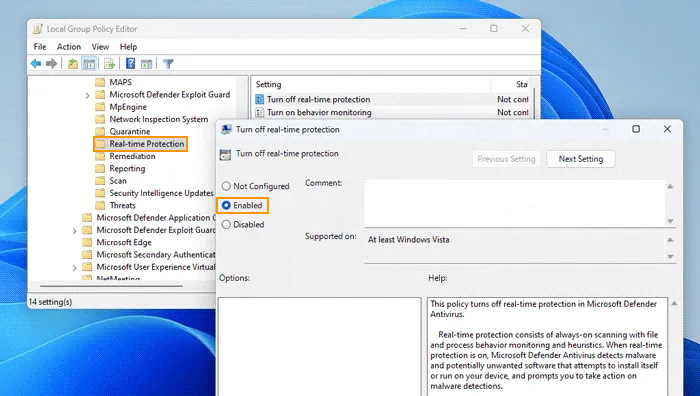This screenshot has height=396, width=700.
Task: Click the Previous Setting button
Action: (x=506, y=159)
